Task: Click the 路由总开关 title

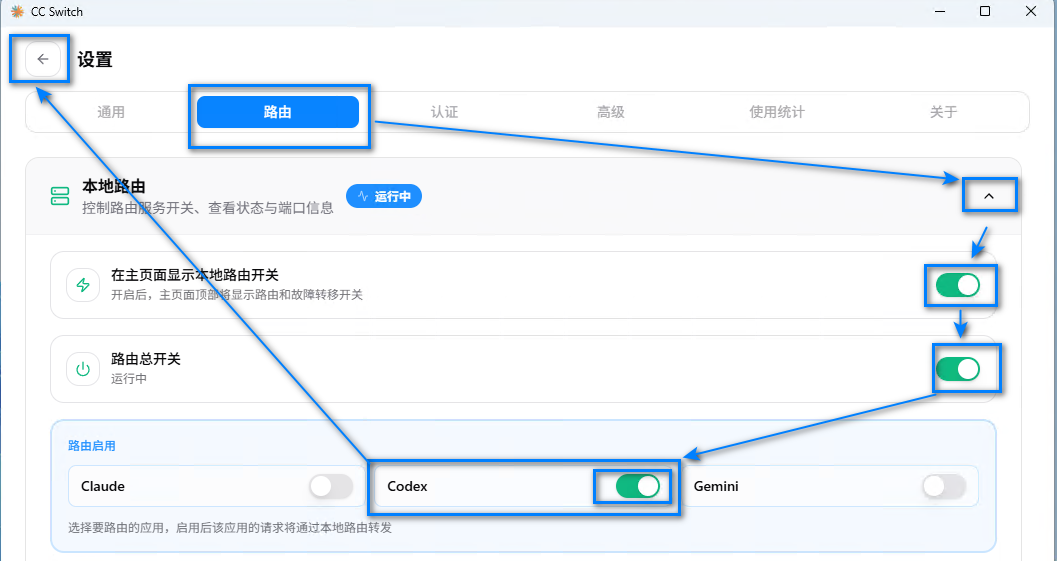Action: (x=146, y=359)
